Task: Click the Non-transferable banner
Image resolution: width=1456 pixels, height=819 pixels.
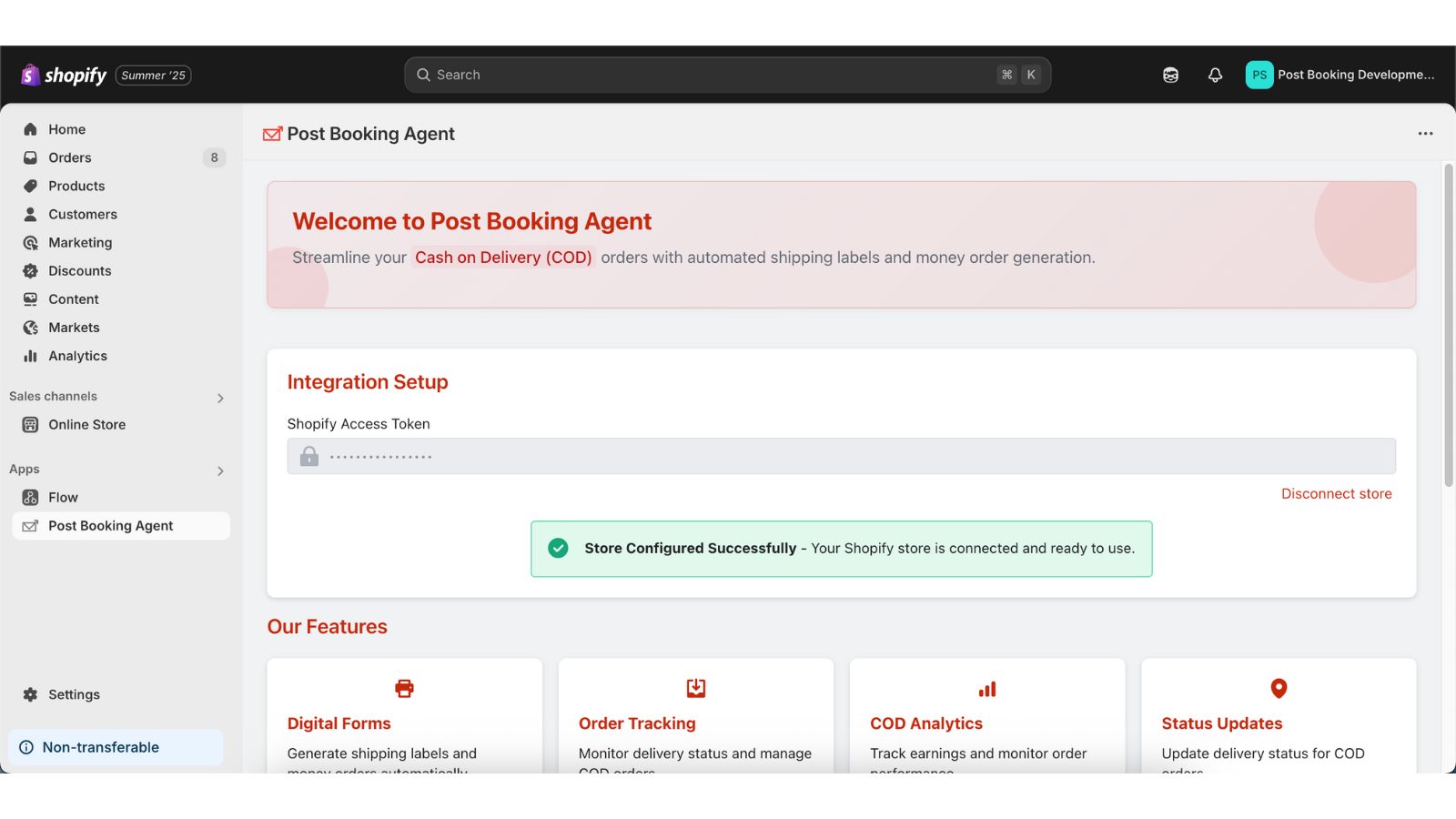Action: pos(116,747)
